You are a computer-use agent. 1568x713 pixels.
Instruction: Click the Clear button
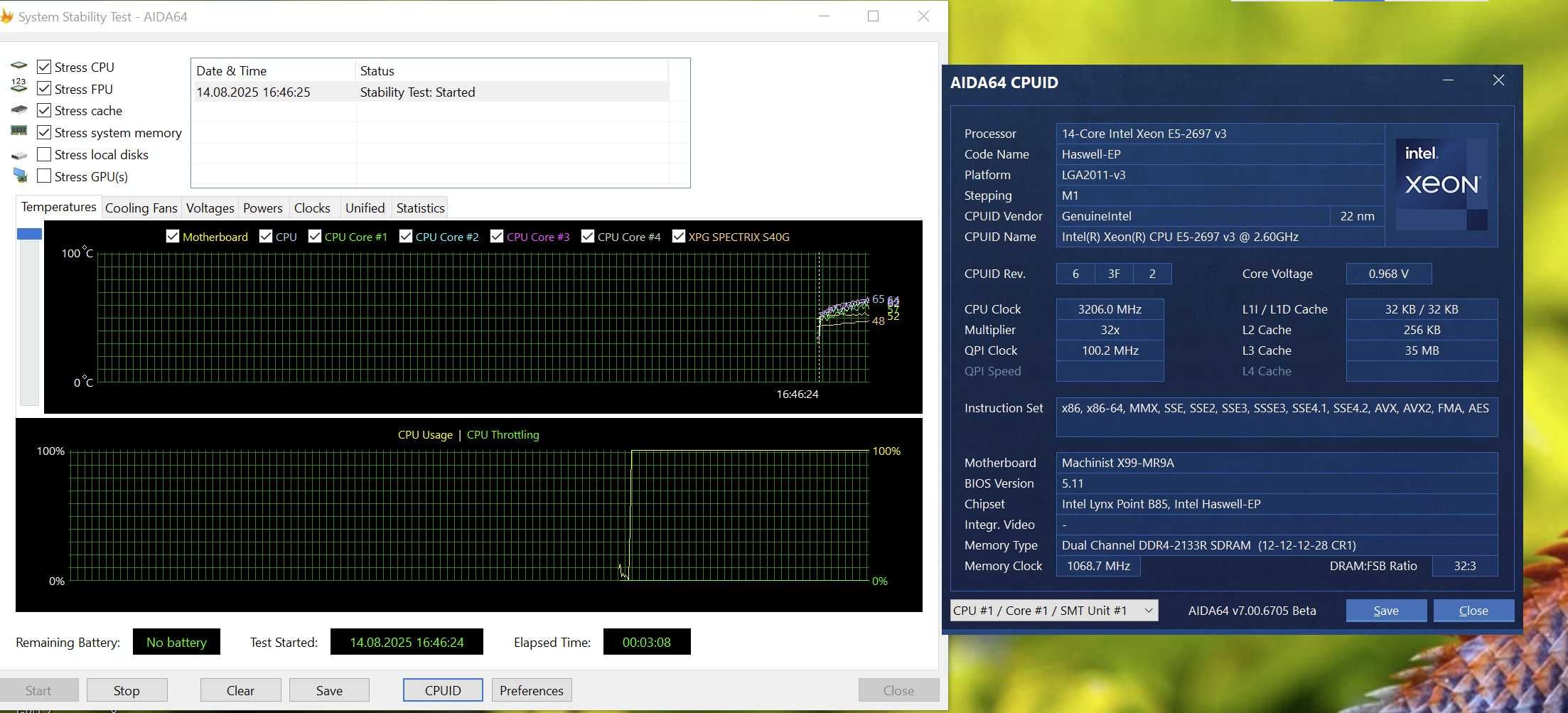click(240, 690)
